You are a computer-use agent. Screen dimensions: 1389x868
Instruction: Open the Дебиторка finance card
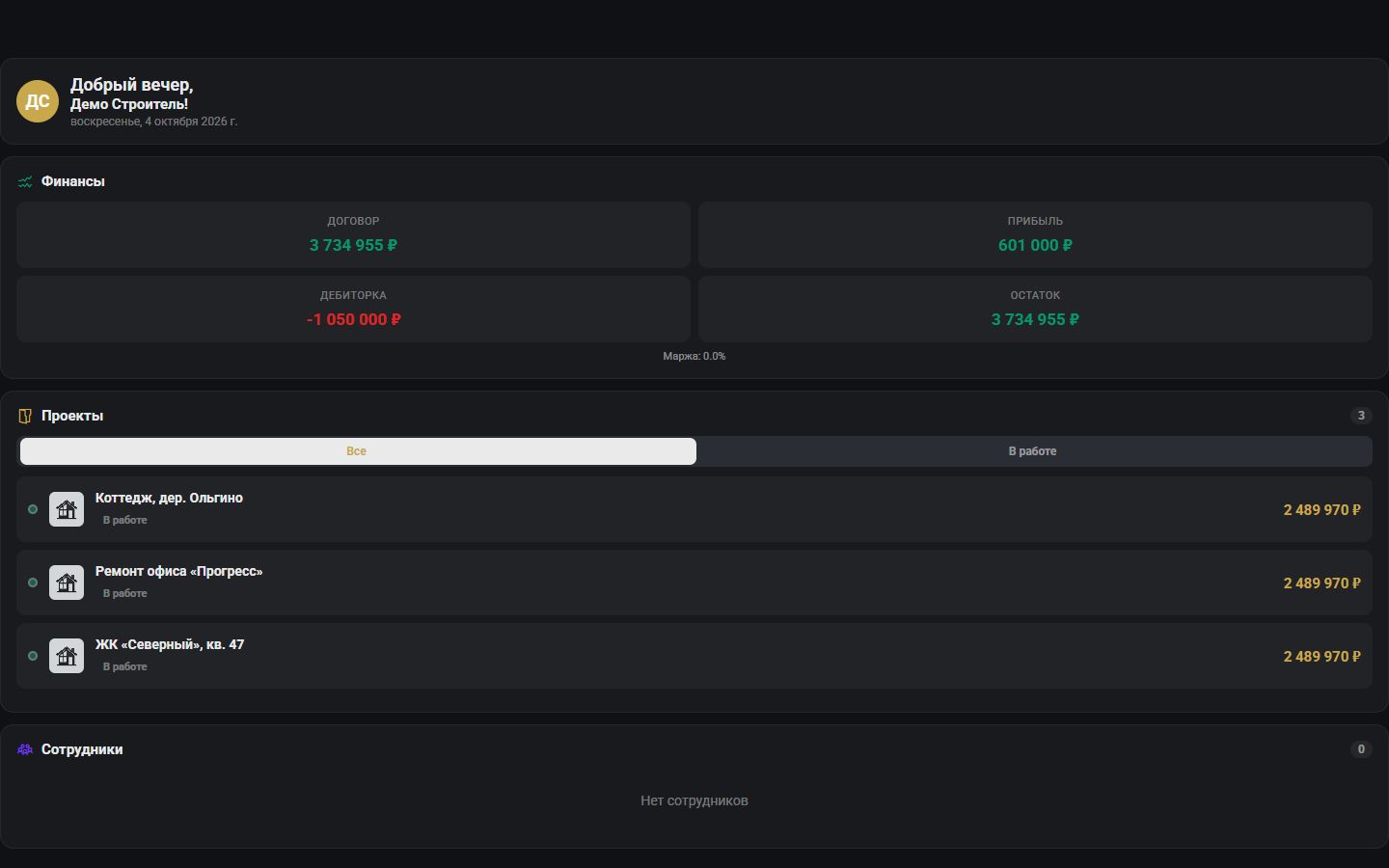click(353, 309)
